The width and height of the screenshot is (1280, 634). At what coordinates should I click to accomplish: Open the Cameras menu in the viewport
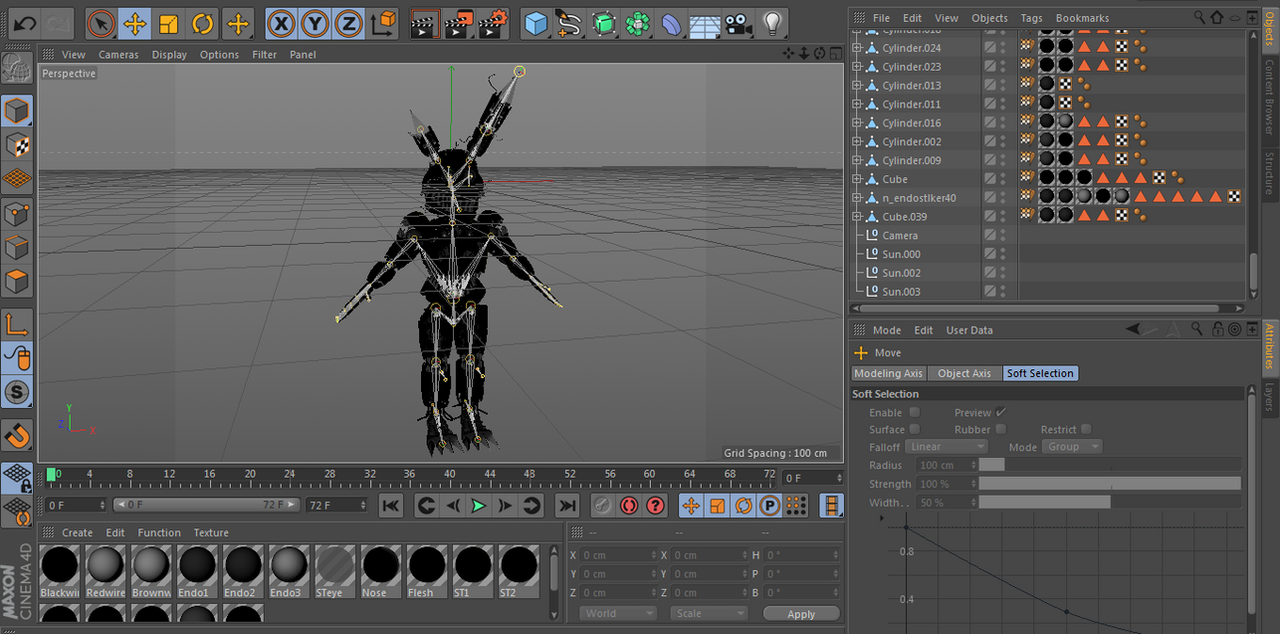118,54
